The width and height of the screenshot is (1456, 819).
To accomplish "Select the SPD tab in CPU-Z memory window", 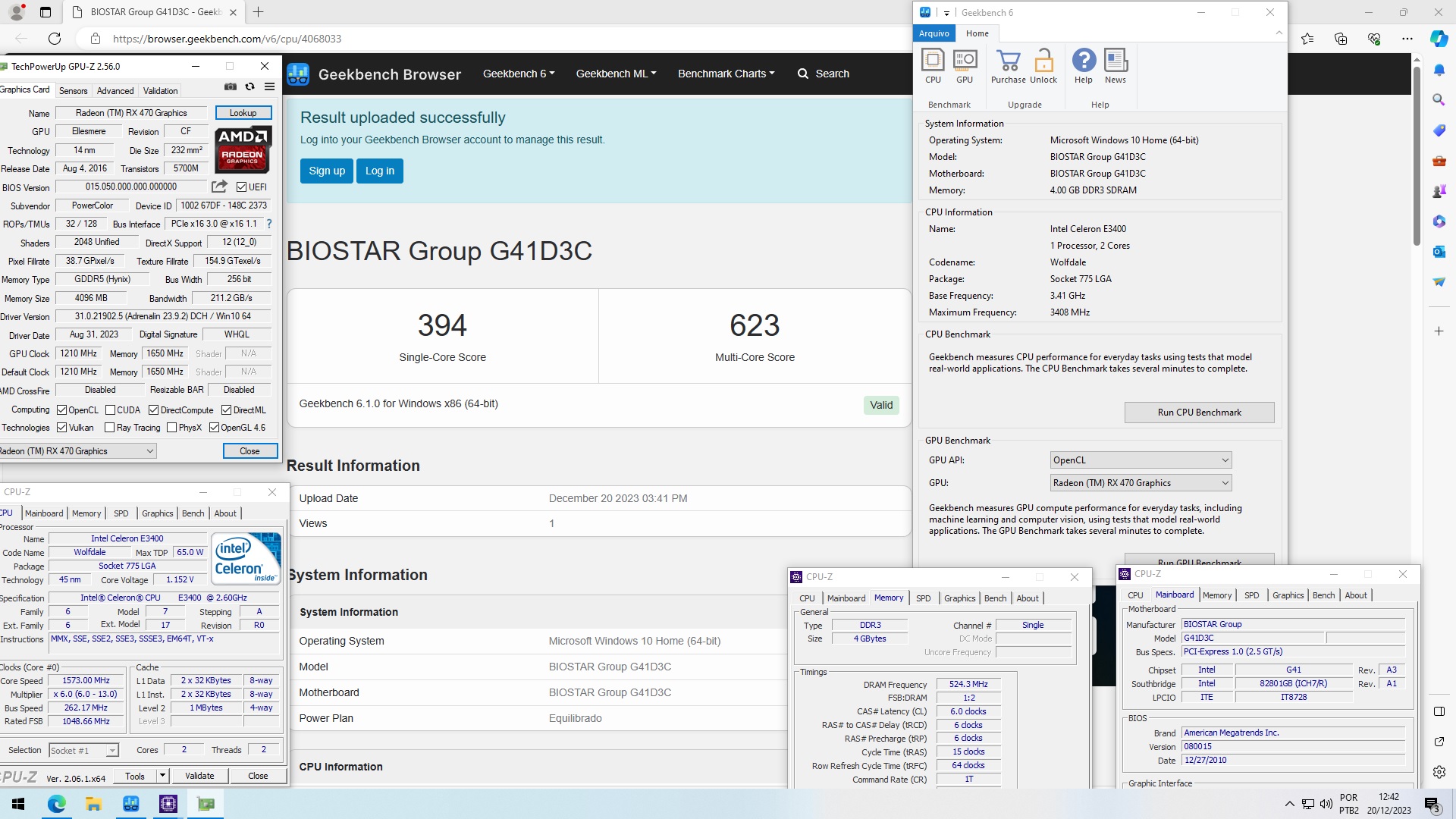I will tap(923, 598).
